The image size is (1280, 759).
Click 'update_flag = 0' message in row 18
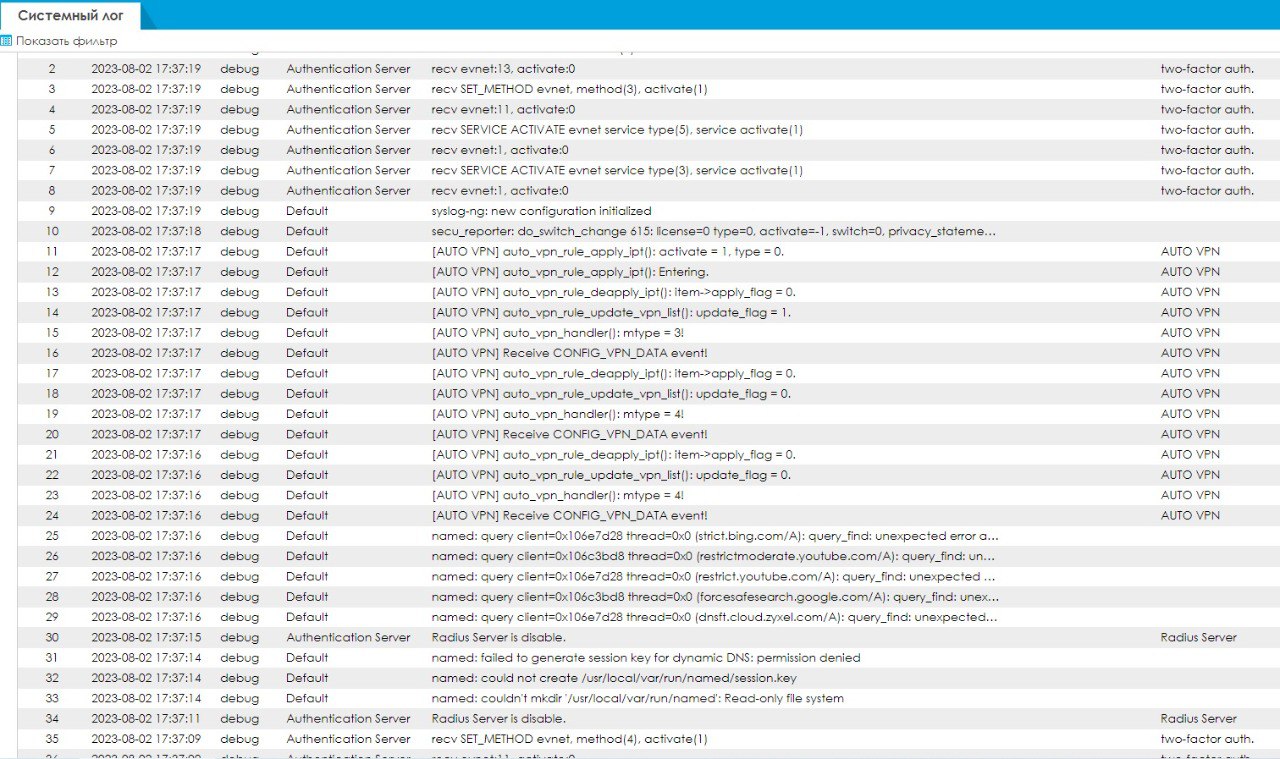click(x=611, y=394)
